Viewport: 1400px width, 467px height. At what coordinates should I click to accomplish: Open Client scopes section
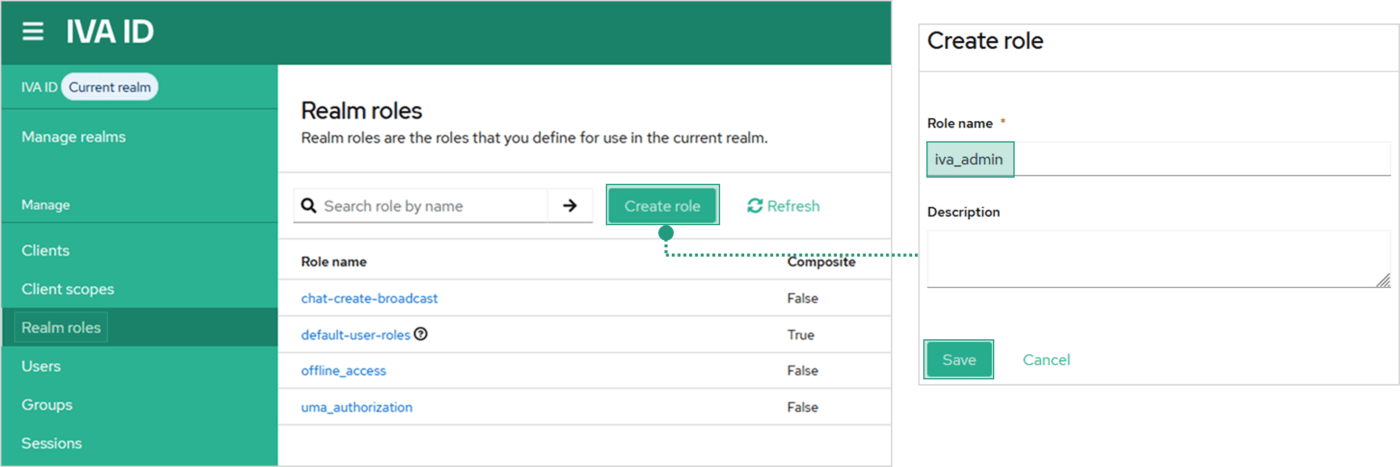pos(68,289)
